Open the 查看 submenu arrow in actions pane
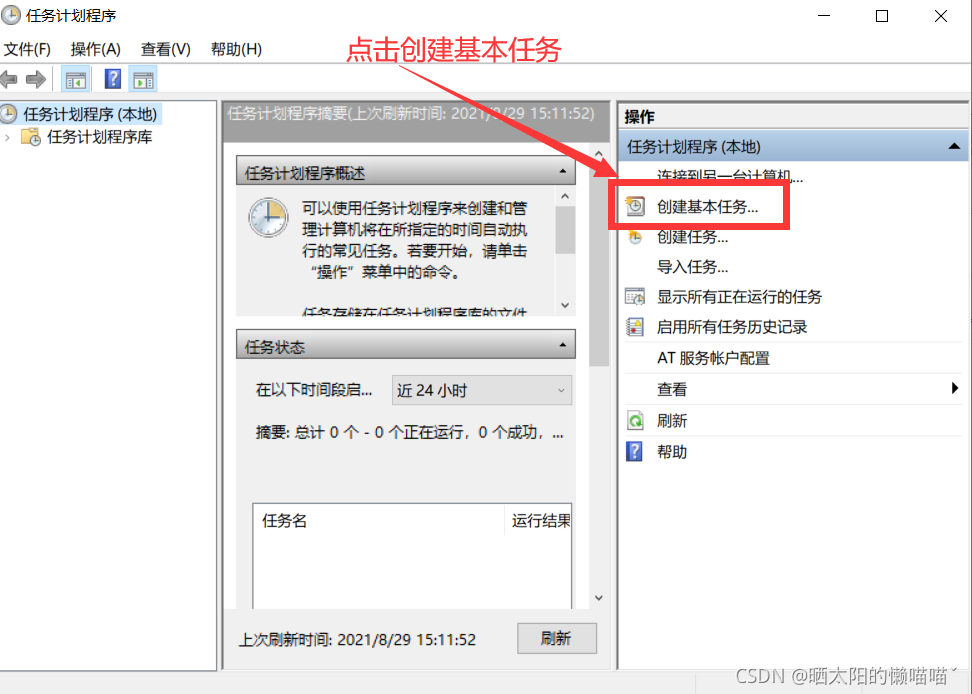The width and height of the screenshot is (972, 694). [x=955, y=389]
